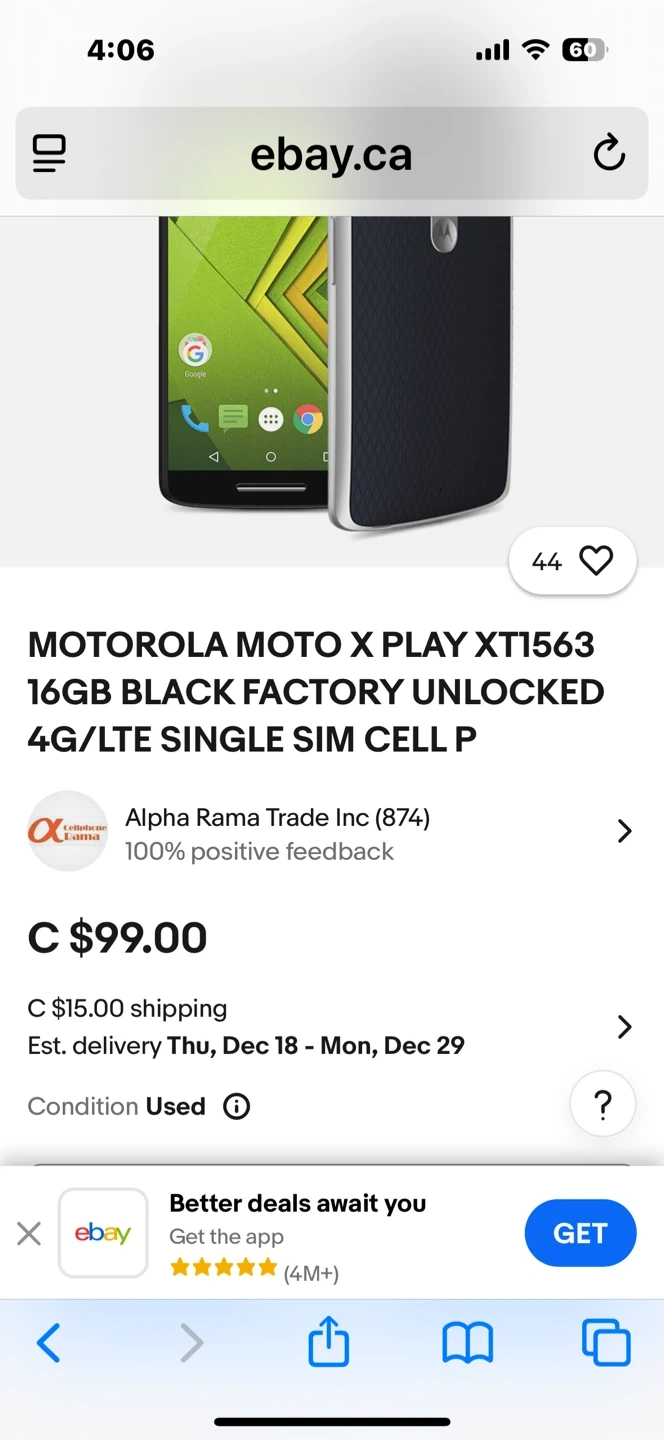Viewport: 664px width, 1440px height.
Task: Open the Safari share sheet
Action: pyautogui.click(x=329, y=1342)
